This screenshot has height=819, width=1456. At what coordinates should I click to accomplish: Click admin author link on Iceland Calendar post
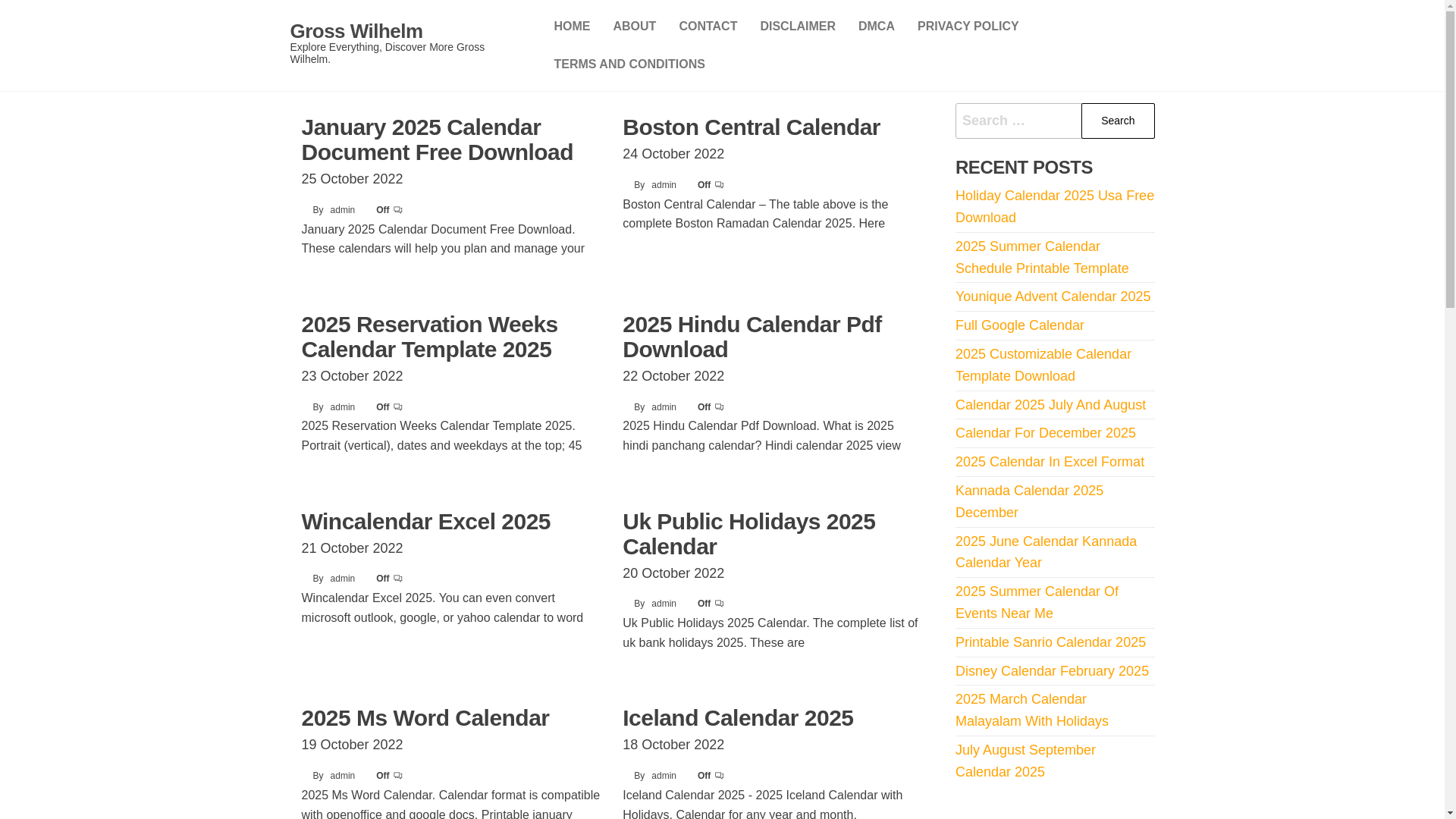664,776
